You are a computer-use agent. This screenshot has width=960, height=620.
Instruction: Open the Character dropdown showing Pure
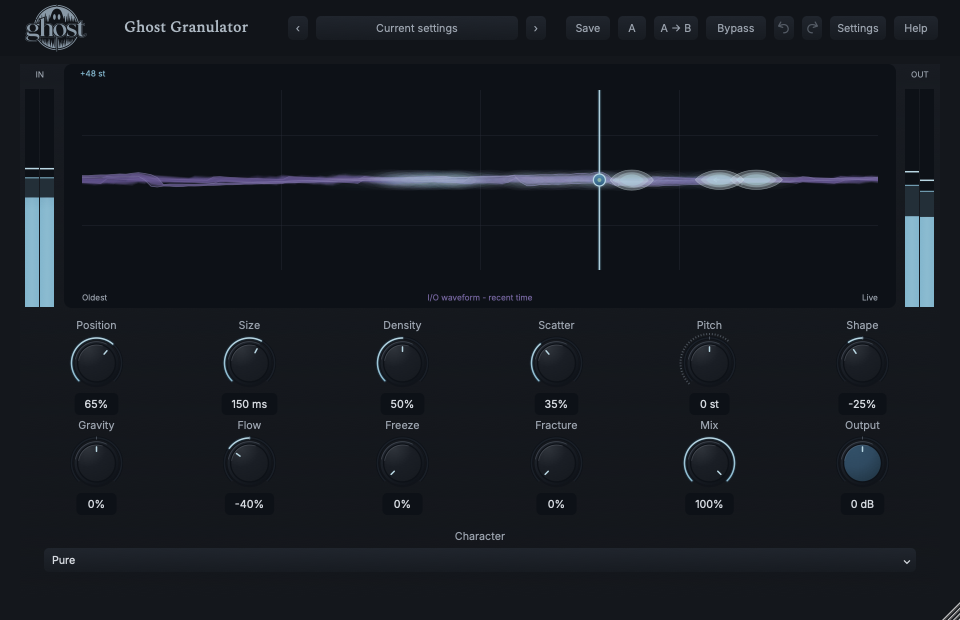pos(479,560)
